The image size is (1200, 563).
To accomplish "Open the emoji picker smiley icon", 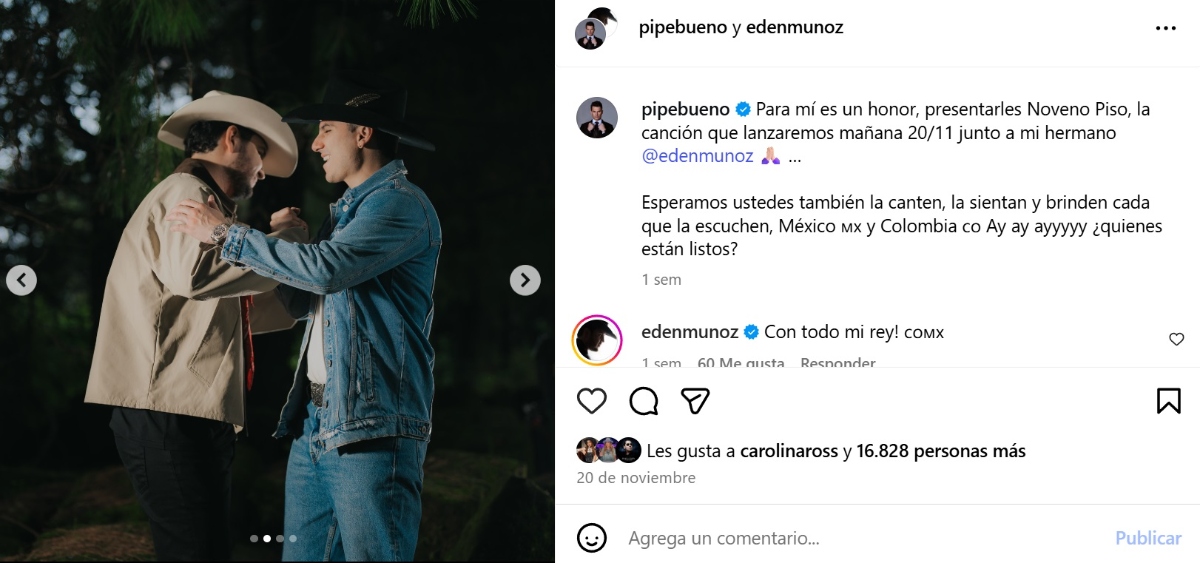I will point(592,538).
